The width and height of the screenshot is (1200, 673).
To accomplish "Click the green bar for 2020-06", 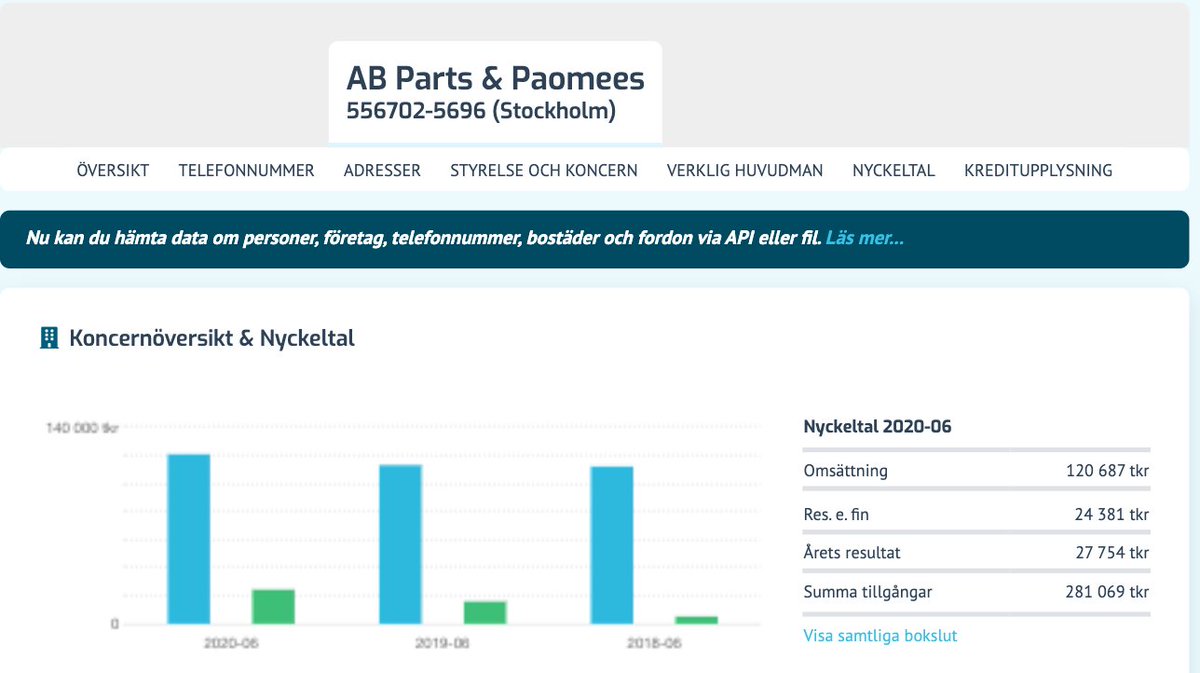I will [x=273, y=607].
